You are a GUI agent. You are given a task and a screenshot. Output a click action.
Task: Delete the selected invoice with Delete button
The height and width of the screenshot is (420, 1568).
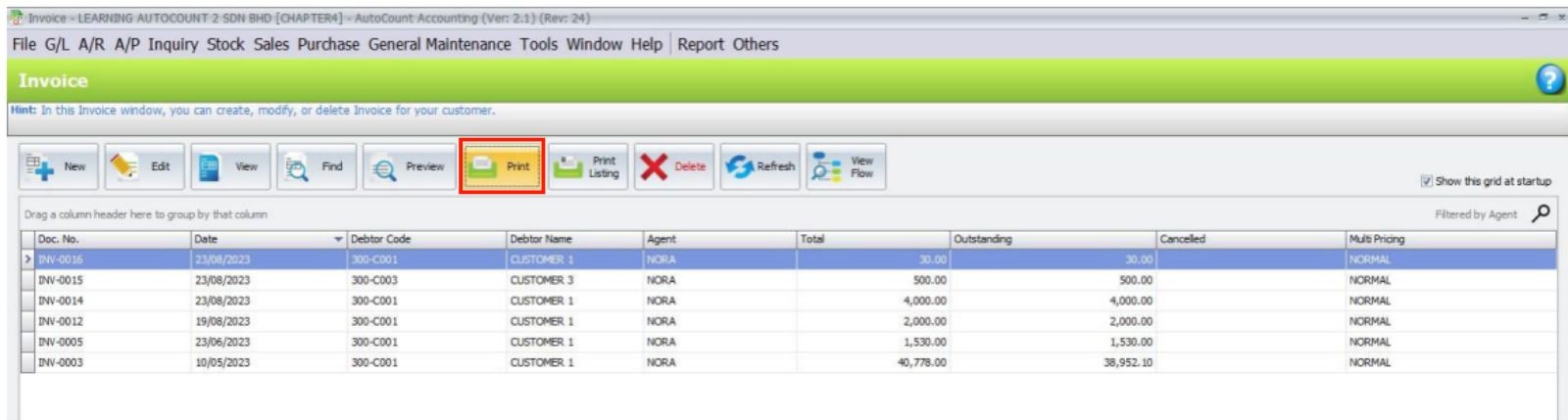tap(674, 167)
